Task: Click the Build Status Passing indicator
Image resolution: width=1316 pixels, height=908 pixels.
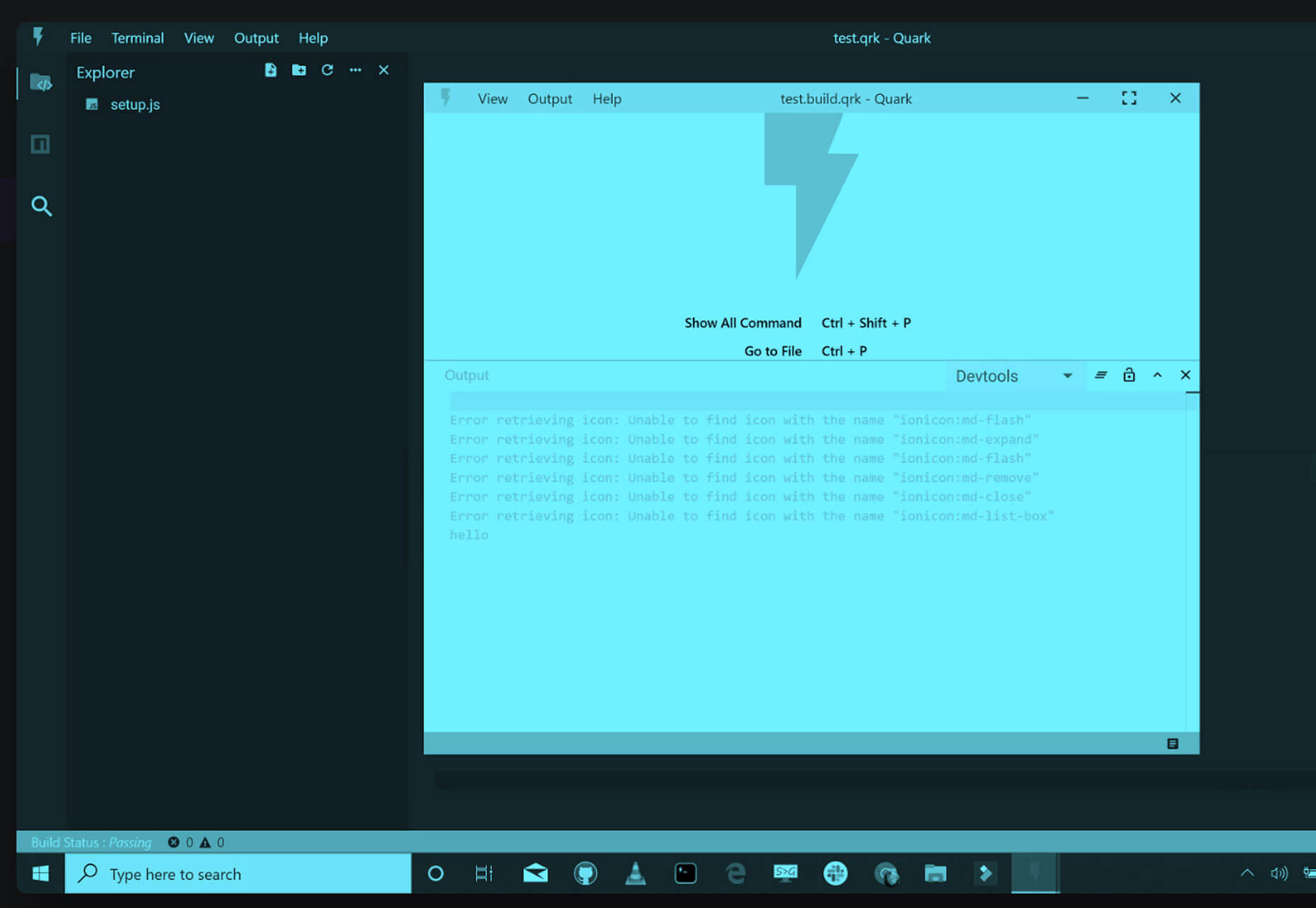Action: pyautogui.click(x=91, y=843)
